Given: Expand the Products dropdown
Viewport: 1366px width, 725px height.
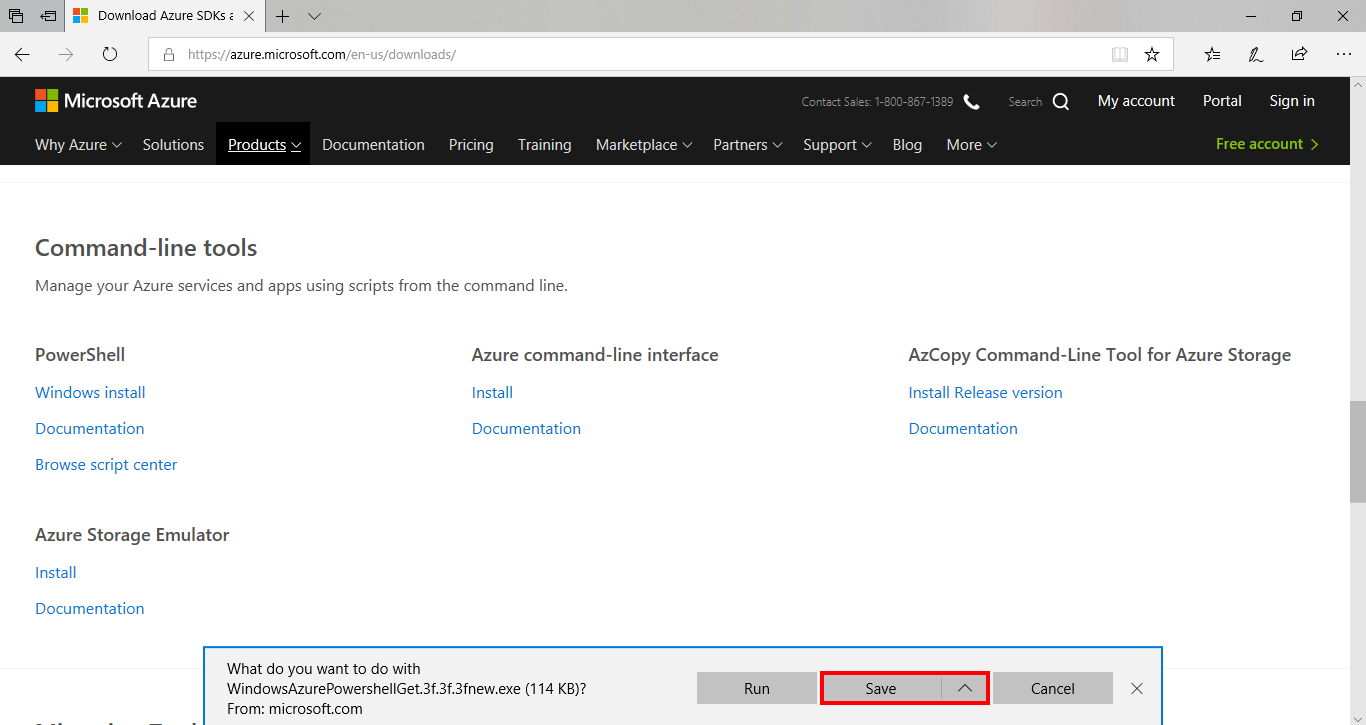Looking at the screenshot, I should (x=264, y=145).
